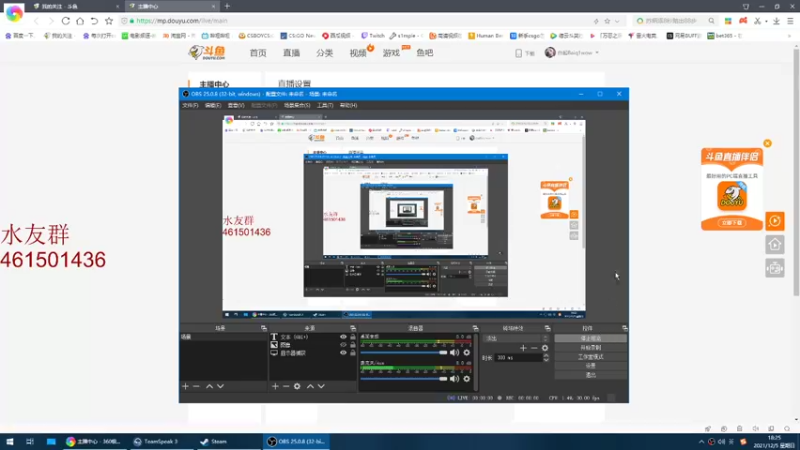Move selected source up in sources list
800x450 pixels.
coord(310,386)
